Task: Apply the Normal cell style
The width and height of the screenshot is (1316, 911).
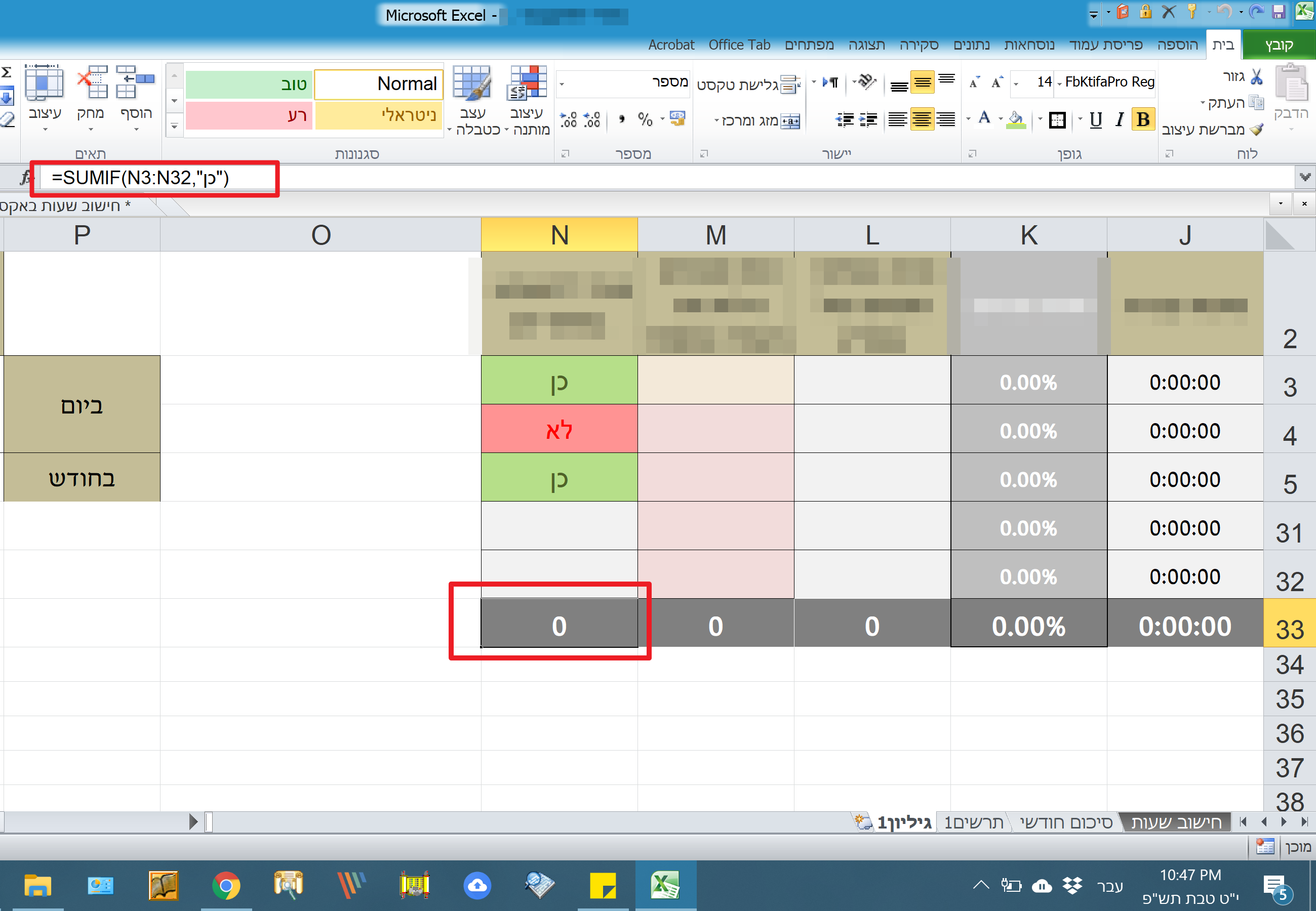Action: click(379, 84)
